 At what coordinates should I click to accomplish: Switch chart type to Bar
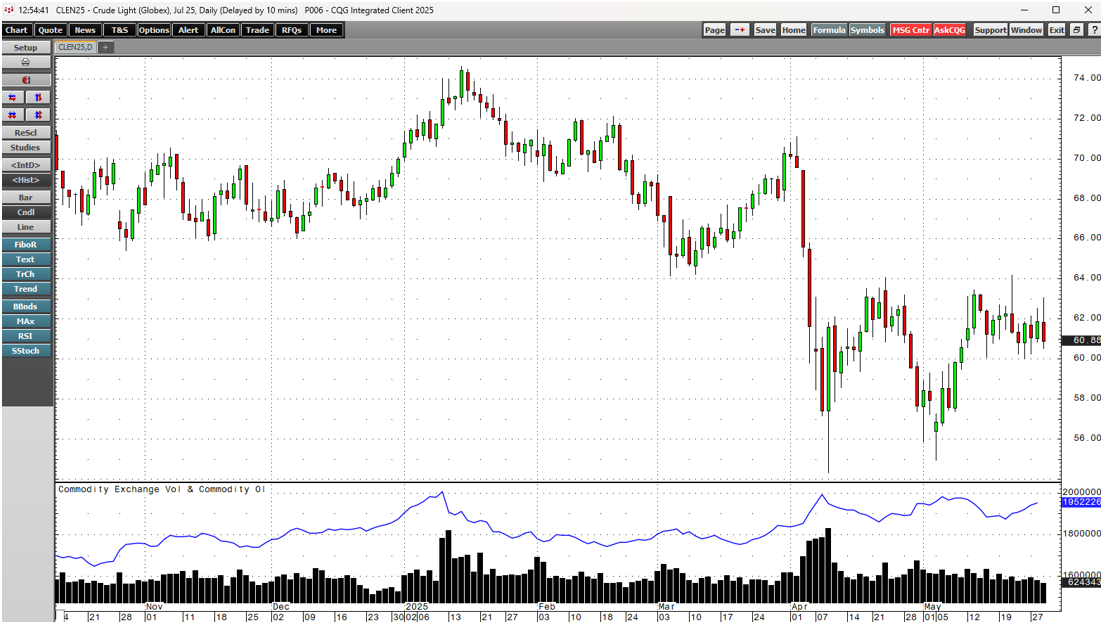click(25, 198)
